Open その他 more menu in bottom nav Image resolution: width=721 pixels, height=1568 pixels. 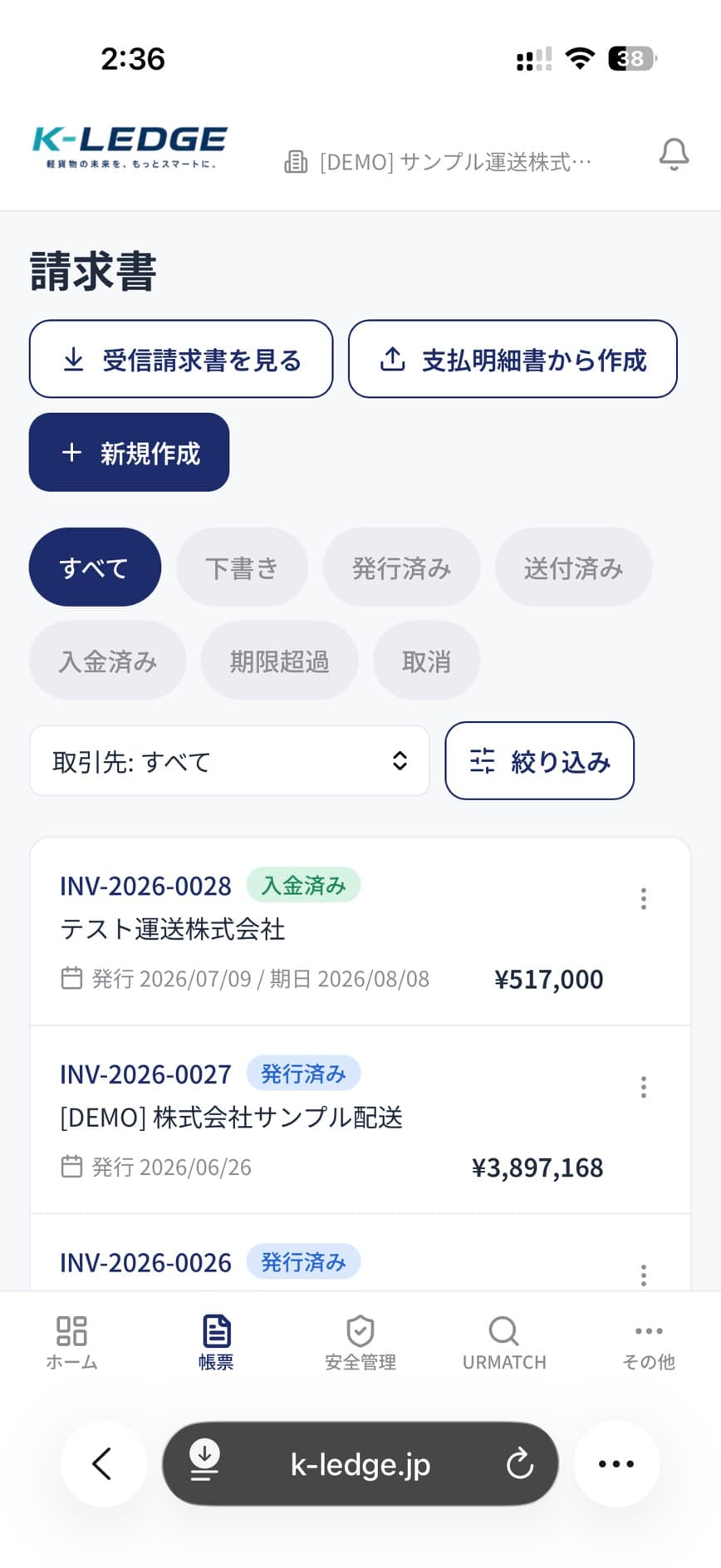649,1342
